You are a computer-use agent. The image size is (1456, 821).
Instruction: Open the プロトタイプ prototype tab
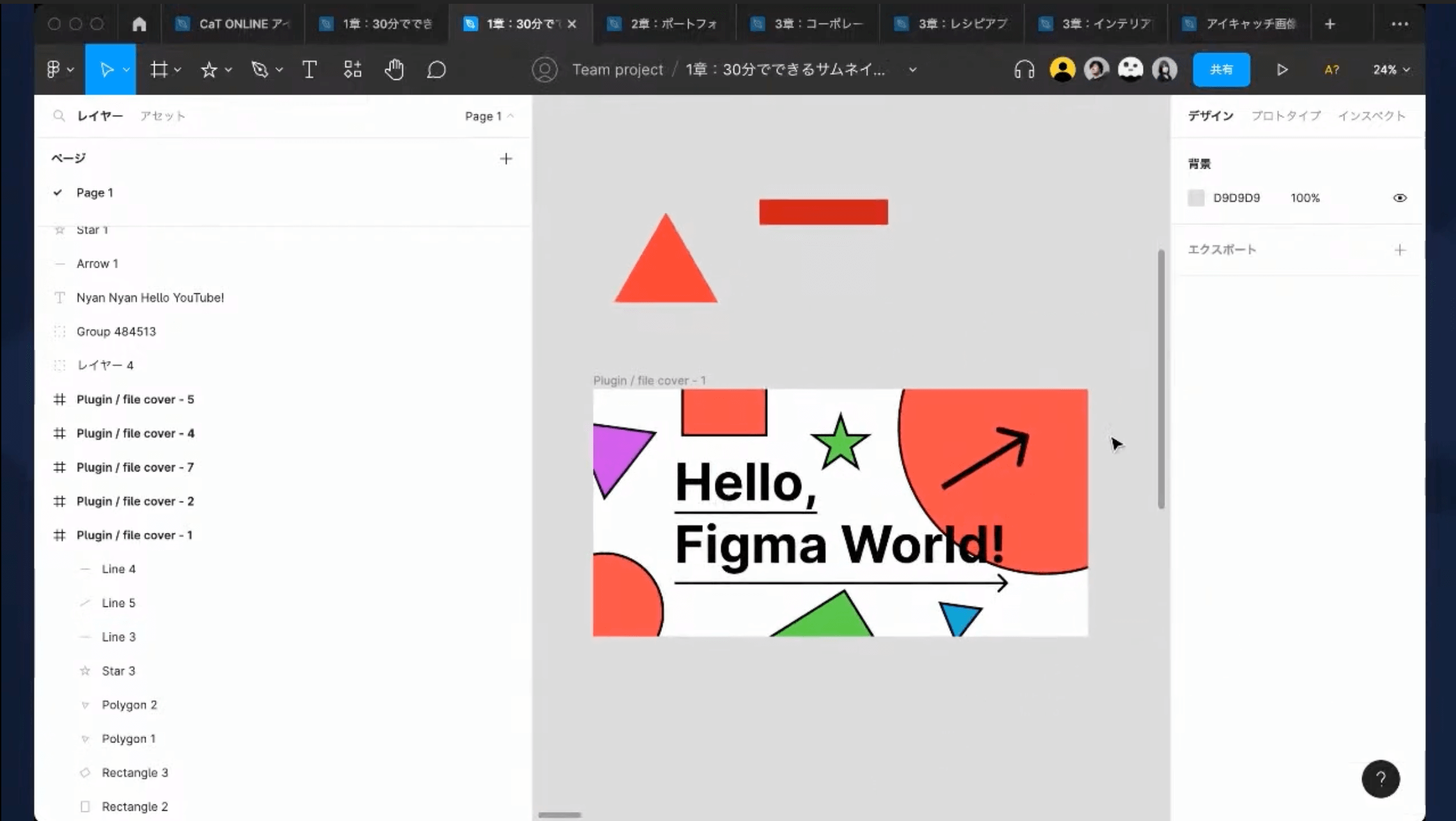1285,116
